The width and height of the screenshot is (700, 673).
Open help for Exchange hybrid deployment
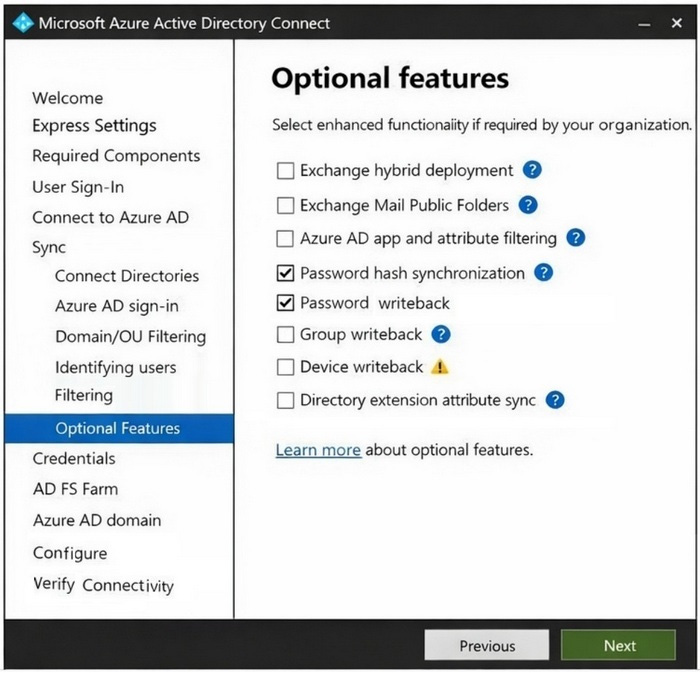(532, 170)
